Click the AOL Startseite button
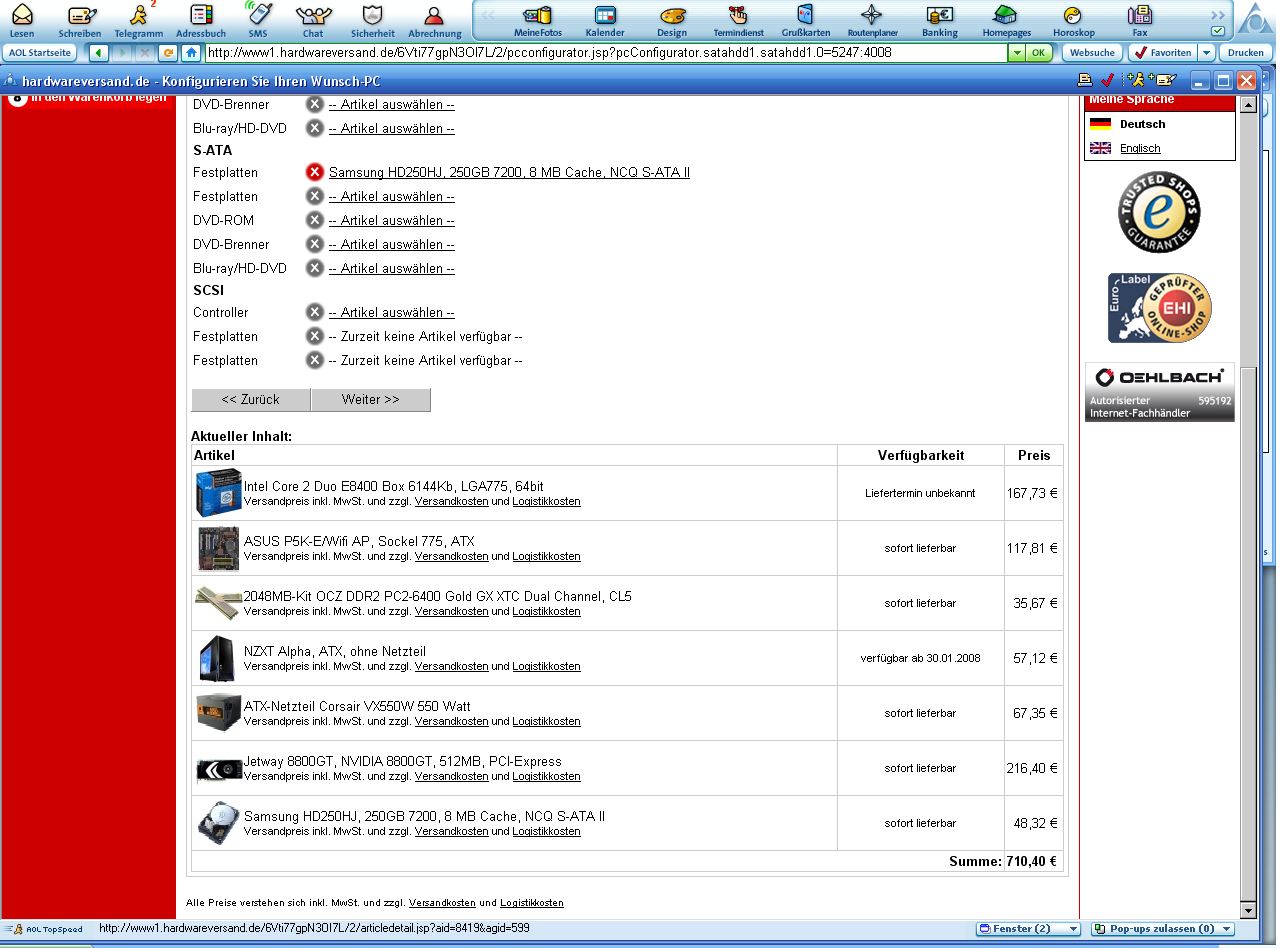 39,53
